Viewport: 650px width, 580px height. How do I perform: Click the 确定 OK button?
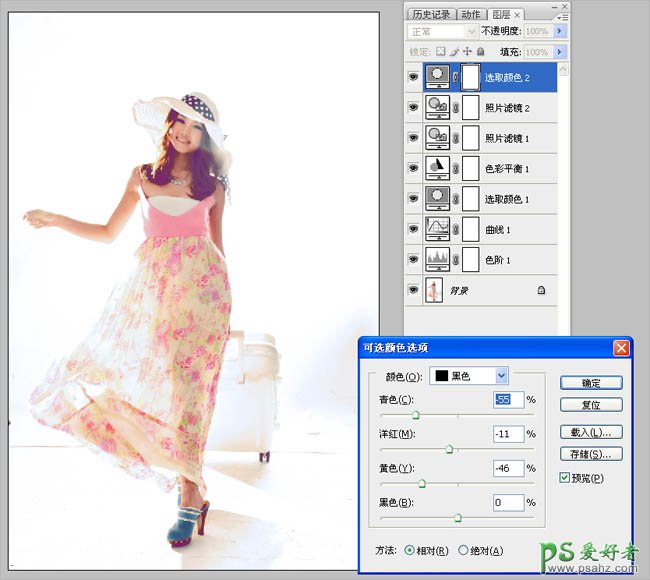pos(591,383)
